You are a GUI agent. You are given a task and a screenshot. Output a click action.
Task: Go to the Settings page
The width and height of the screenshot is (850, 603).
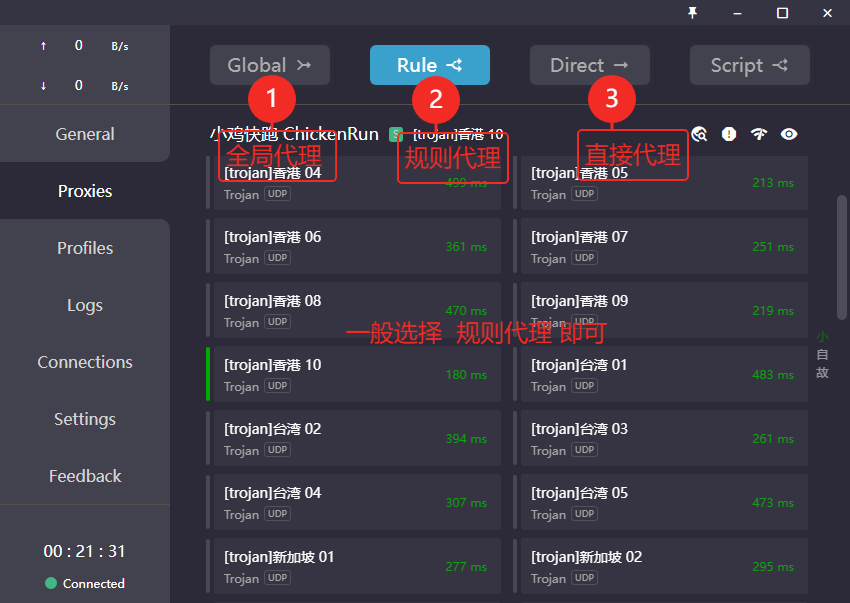pos(85,419)
